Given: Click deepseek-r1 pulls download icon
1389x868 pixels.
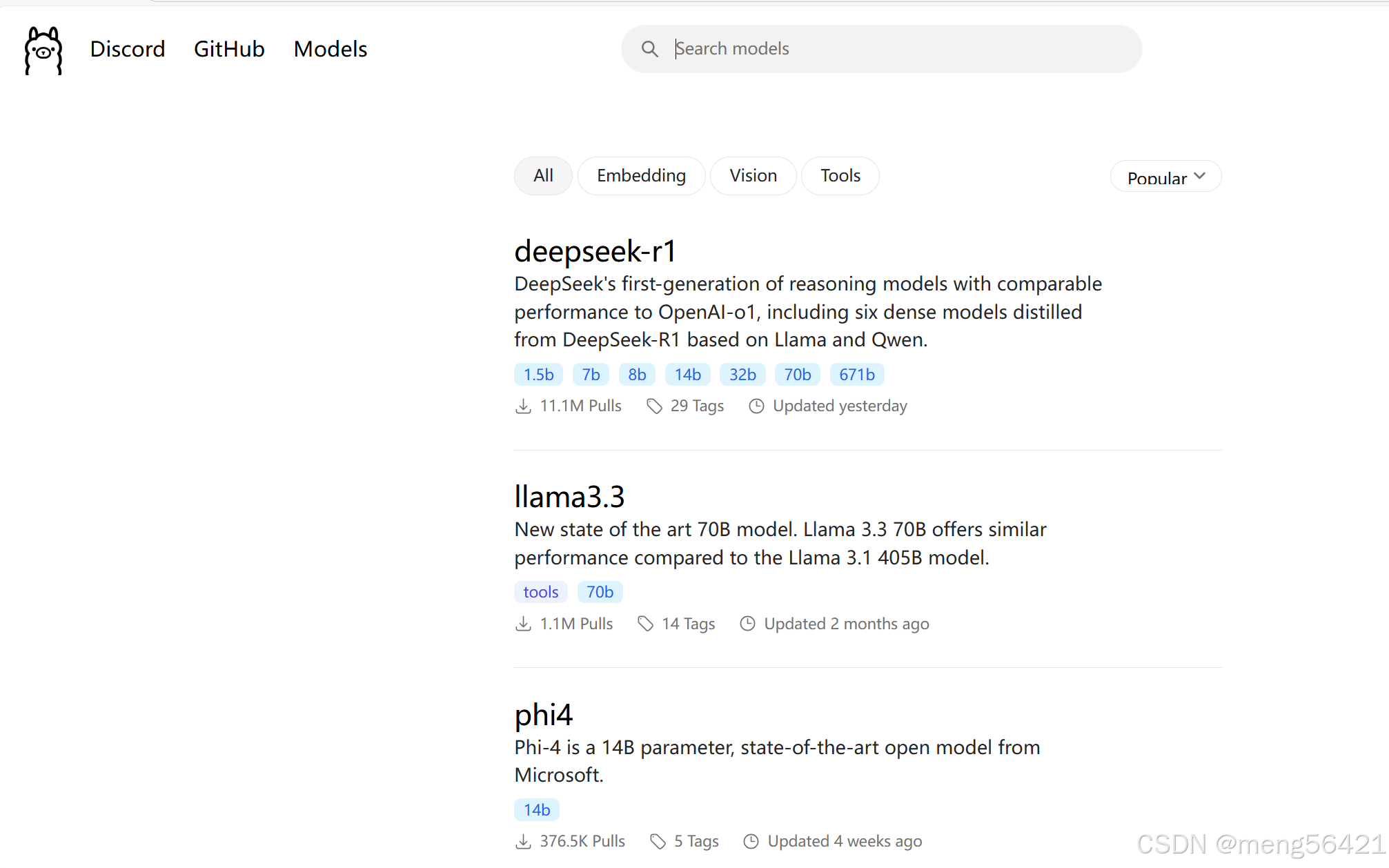Looking at the screenshot, I should [523, 406].
